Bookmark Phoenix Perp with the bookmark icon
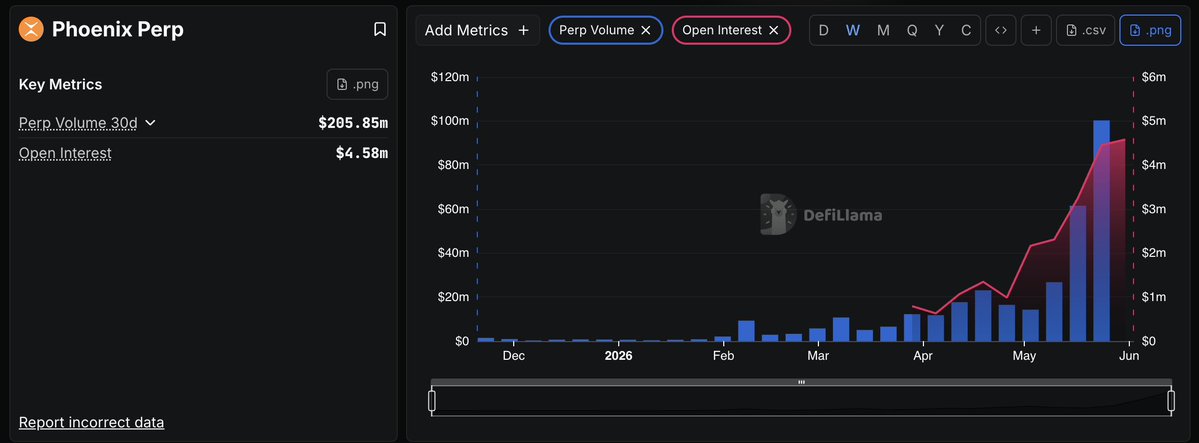Image resolution: width=1199 pixels, height=443 pixels. [379, 29]
